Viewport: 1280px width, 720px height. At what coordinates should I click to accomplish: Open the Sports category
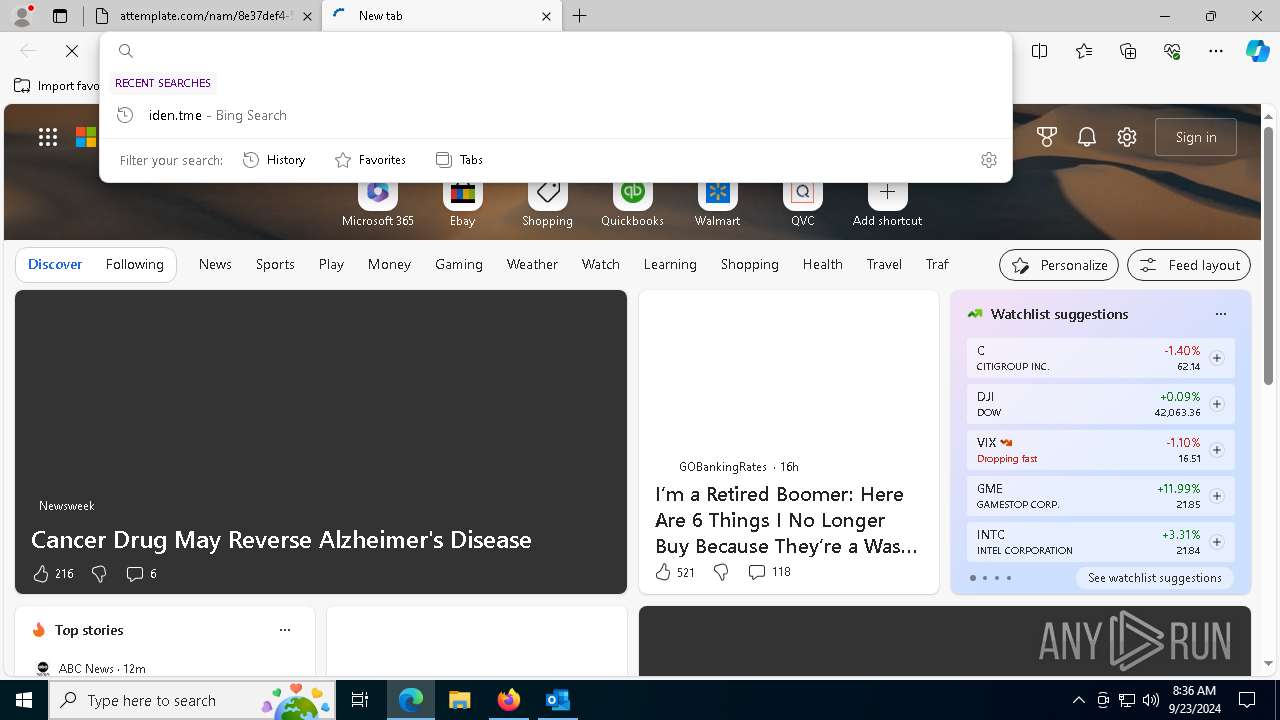[x=275, y=264]
